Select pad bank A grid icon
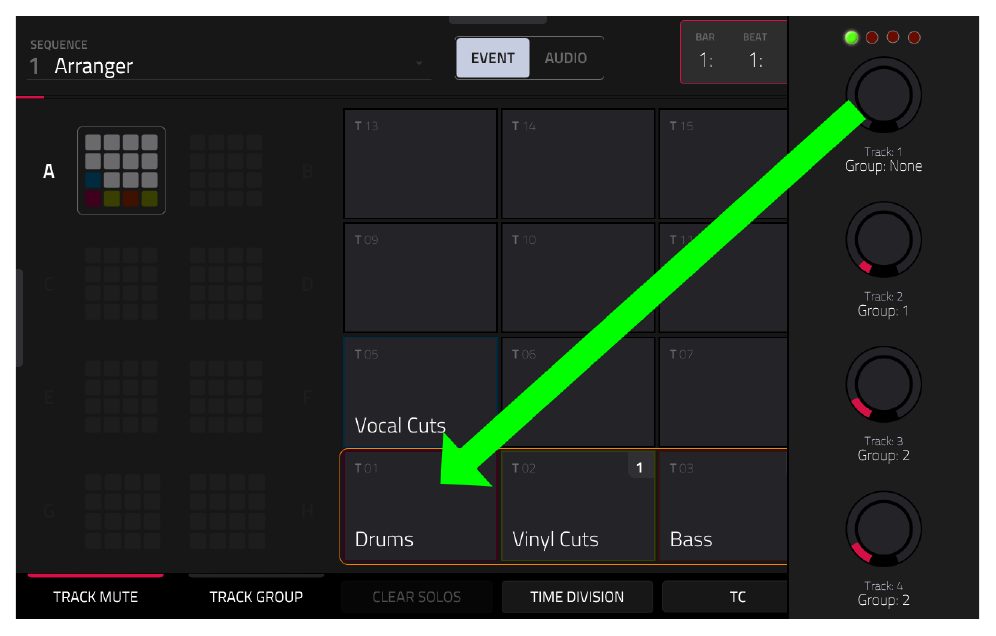Viewport: 996px width, 636px height. 121,170
